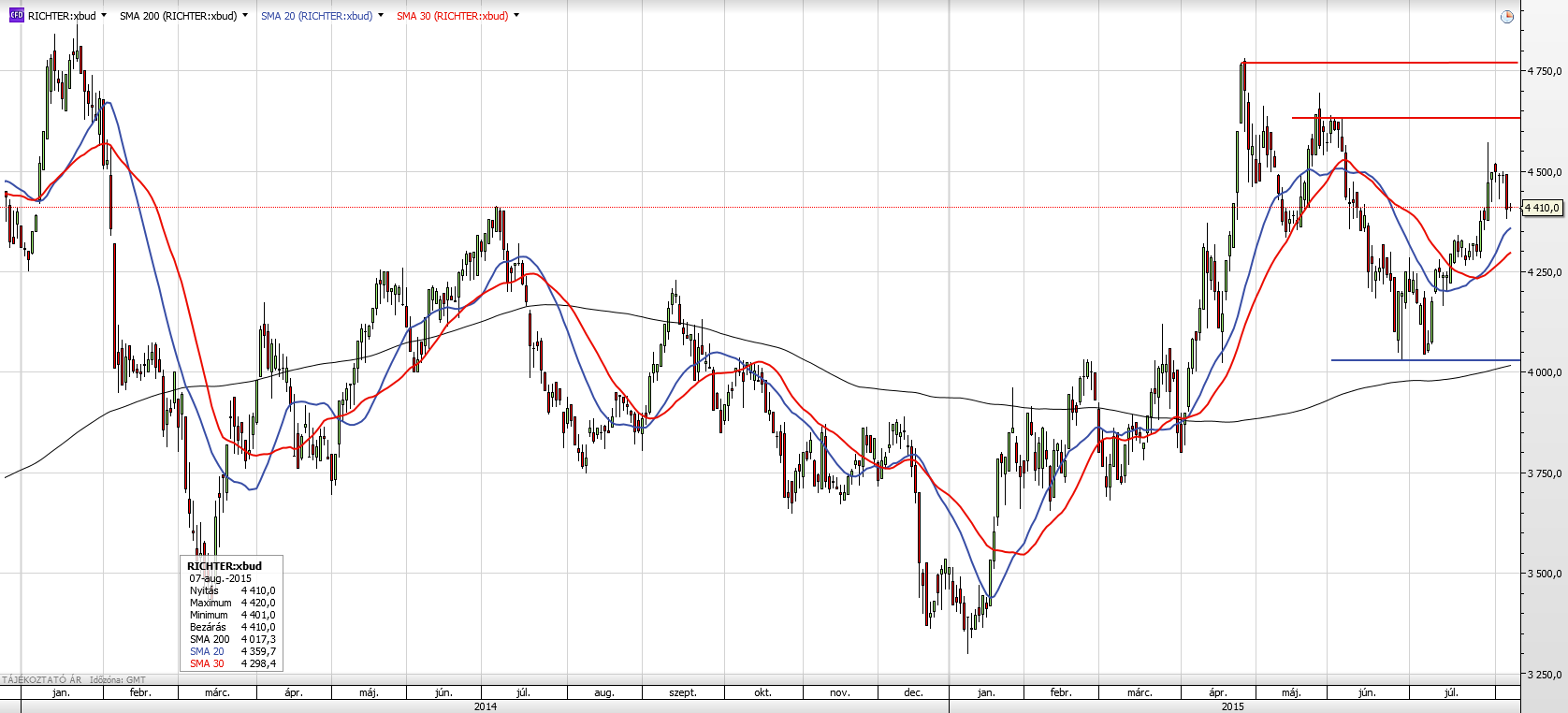Click the blue SMA 20 4 359,7 tooltip row
The height and width of the screenshot is (713, 1568).
pos(232,651)
